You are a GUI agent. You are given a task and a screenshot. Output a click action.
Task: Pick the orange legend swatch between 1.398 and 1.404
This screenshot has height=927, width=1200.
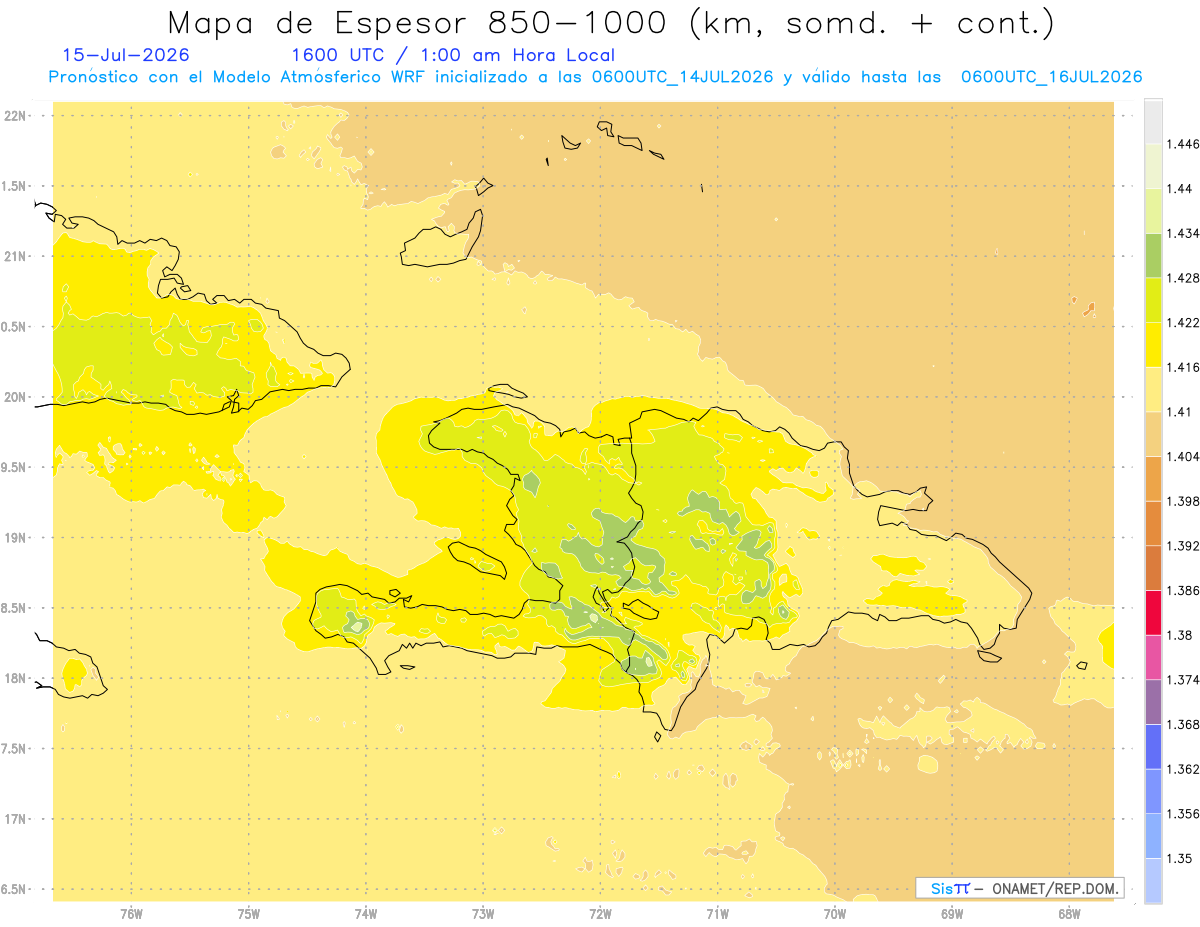1153,478
